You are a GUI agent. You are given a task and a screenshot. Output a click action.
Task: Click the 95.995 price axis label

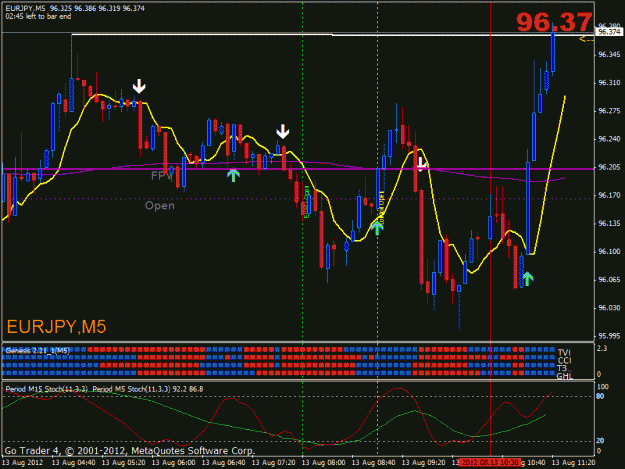pyautogui.click(x=609, y=336)
